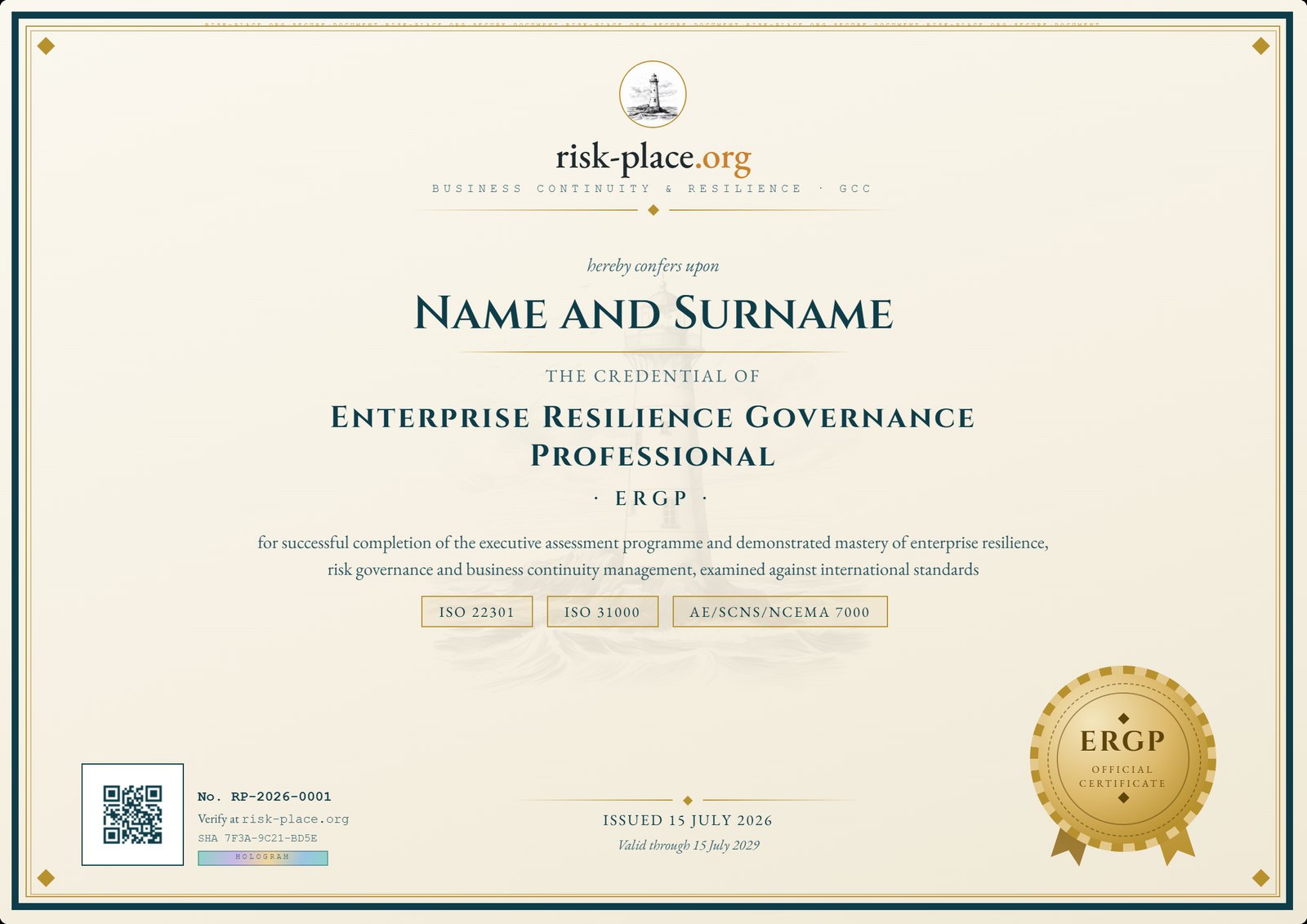Click "Enterprise Resilience Governance Professional" title

coord(653,436)
